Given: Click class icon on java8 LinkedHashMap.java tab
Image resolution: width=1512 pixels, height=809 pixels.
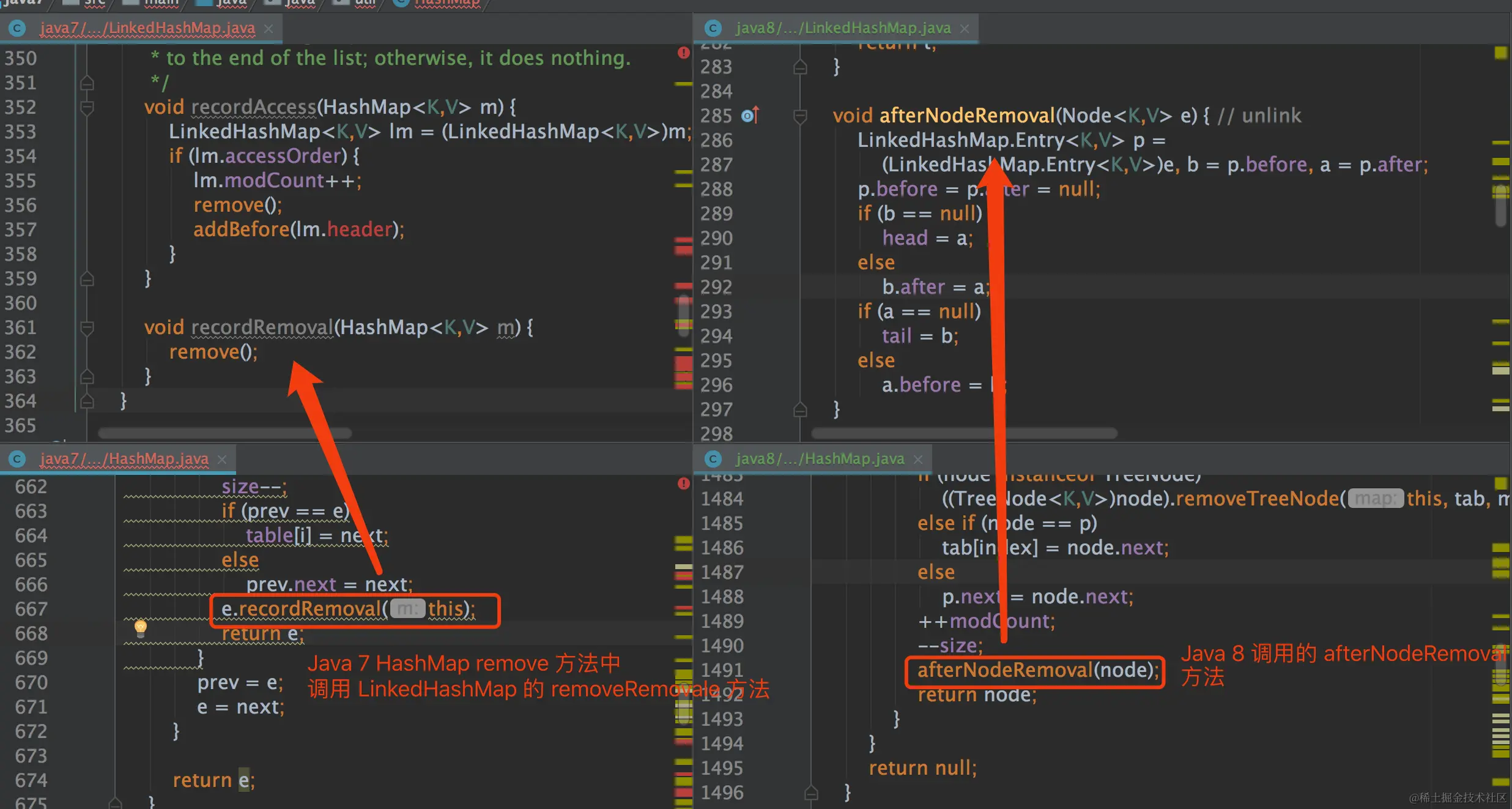Looking at the screenshot, I should pyautogui.click(x=713, y=28).
